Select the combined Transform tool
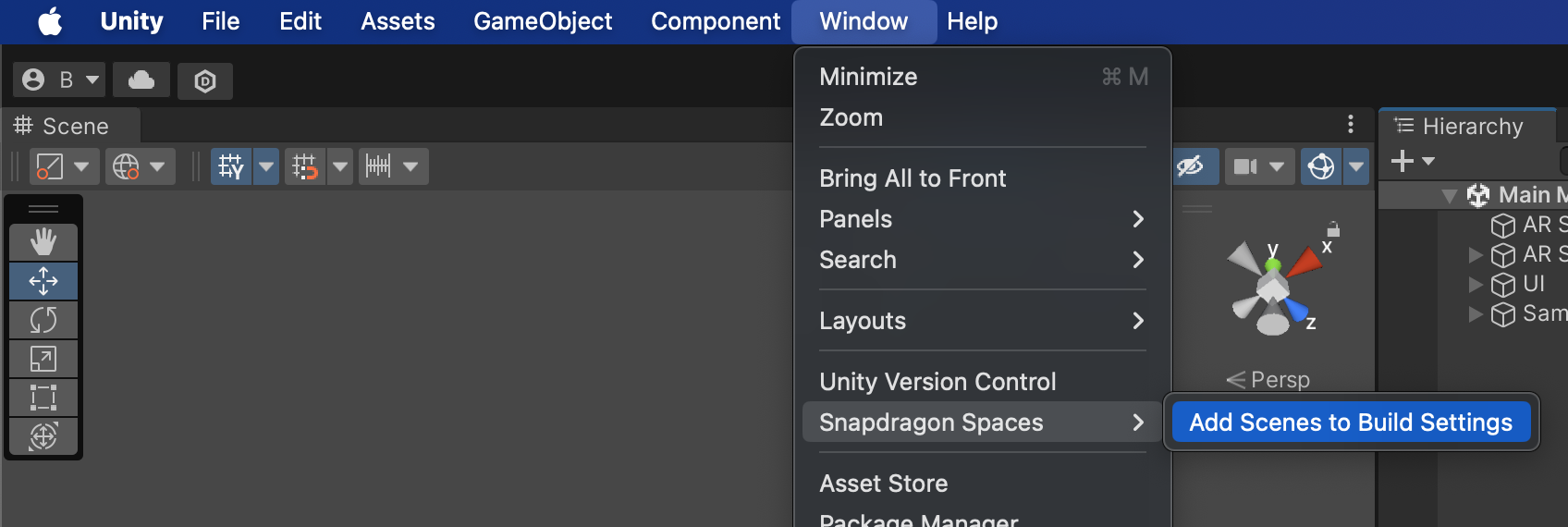Screen dimensions: 1568x527 point(43,436)
